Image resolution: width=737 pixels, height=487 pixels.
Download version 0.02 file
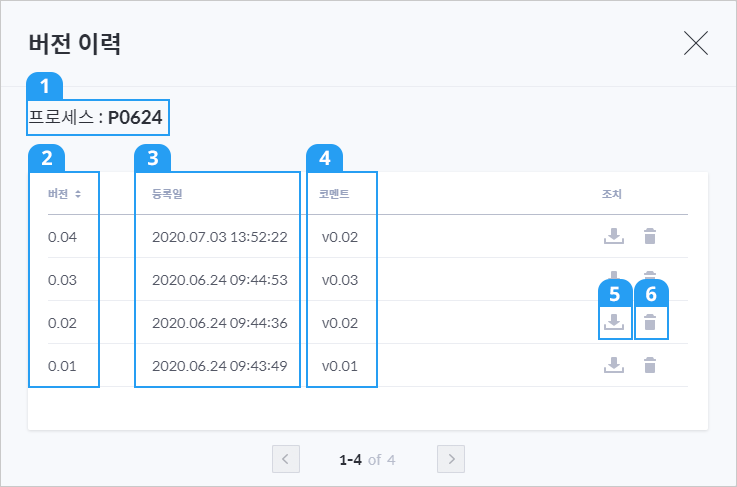[614, 322]
